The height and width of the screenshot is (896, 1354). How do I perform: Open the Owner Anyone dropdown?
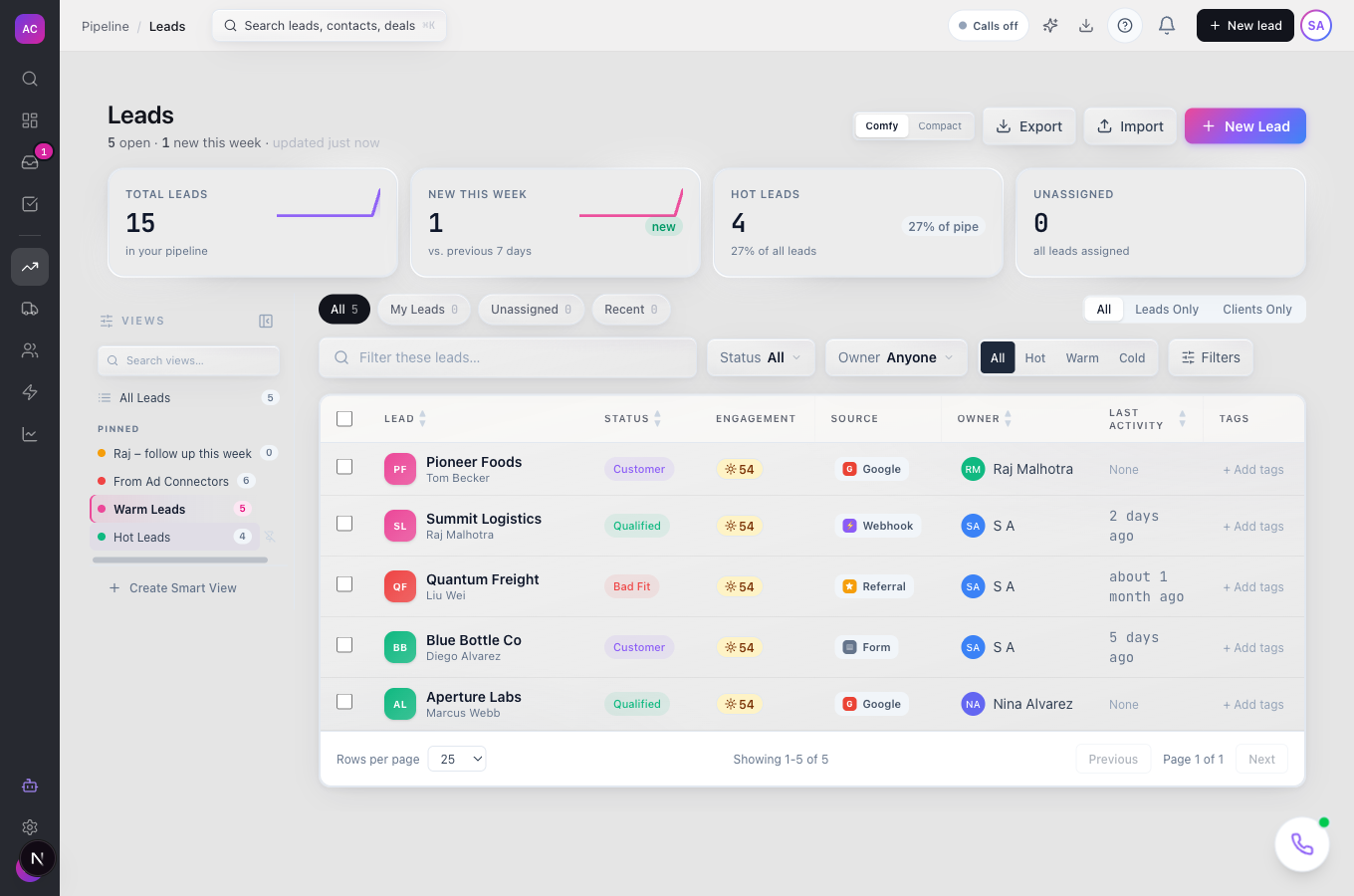tap(896, 357)
